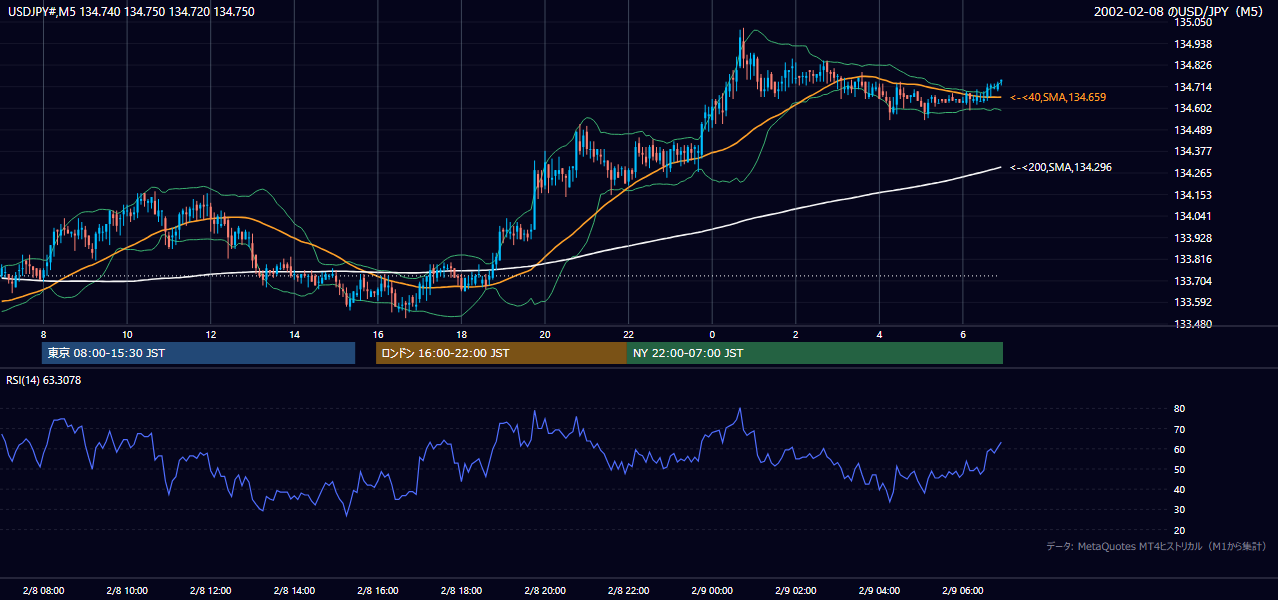1278x600 pixels.
Task: Select the NY 22:00-07:00 JST session bar
Action: coord(815,353)
